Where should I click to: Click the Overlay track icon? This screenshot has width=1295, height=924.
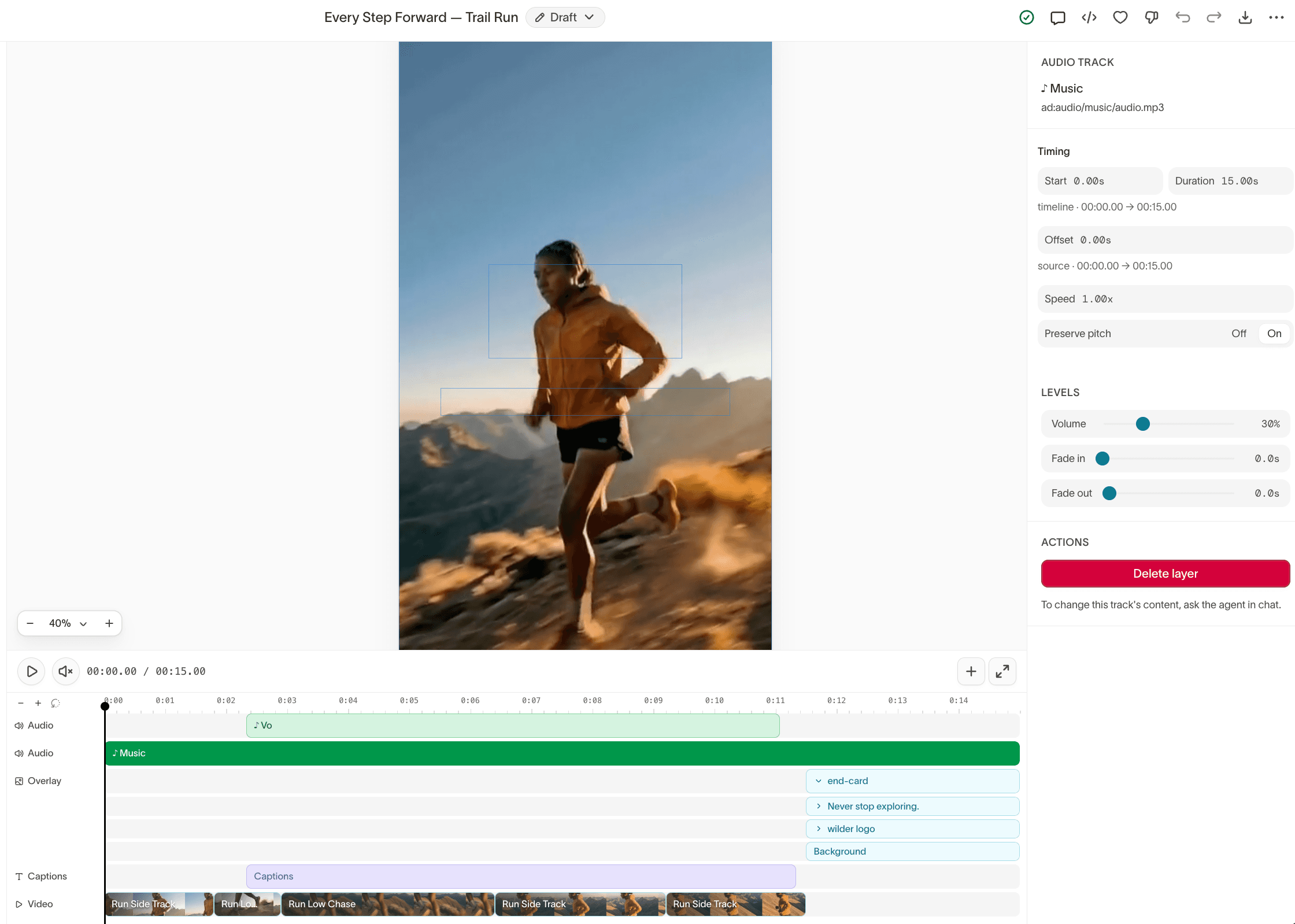19,781
